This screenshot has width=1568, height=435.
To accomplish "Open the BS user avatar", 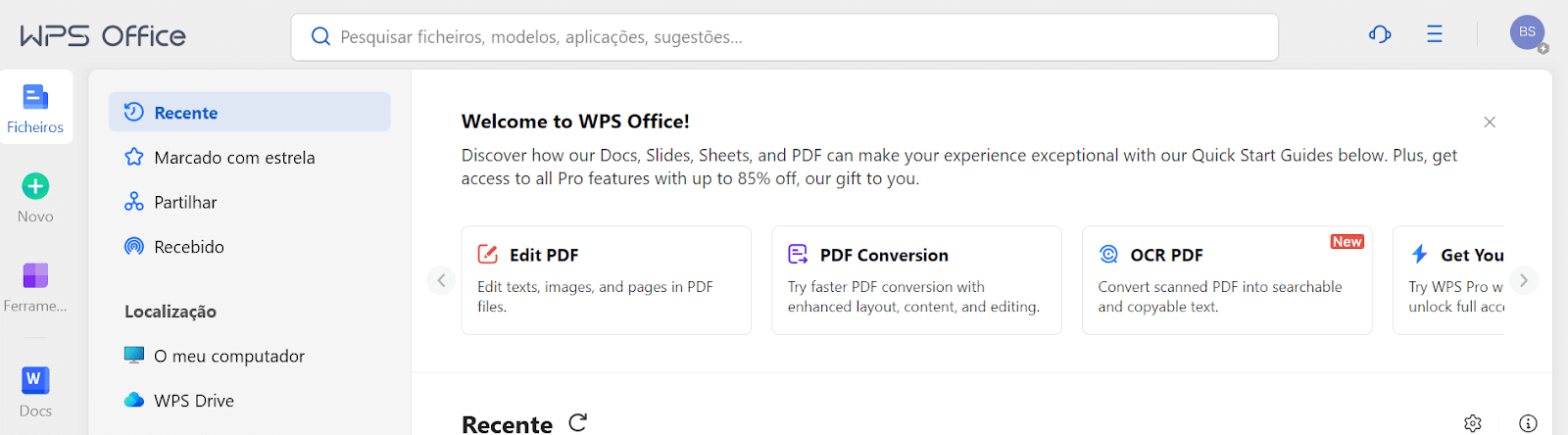I will (1527, 32).
